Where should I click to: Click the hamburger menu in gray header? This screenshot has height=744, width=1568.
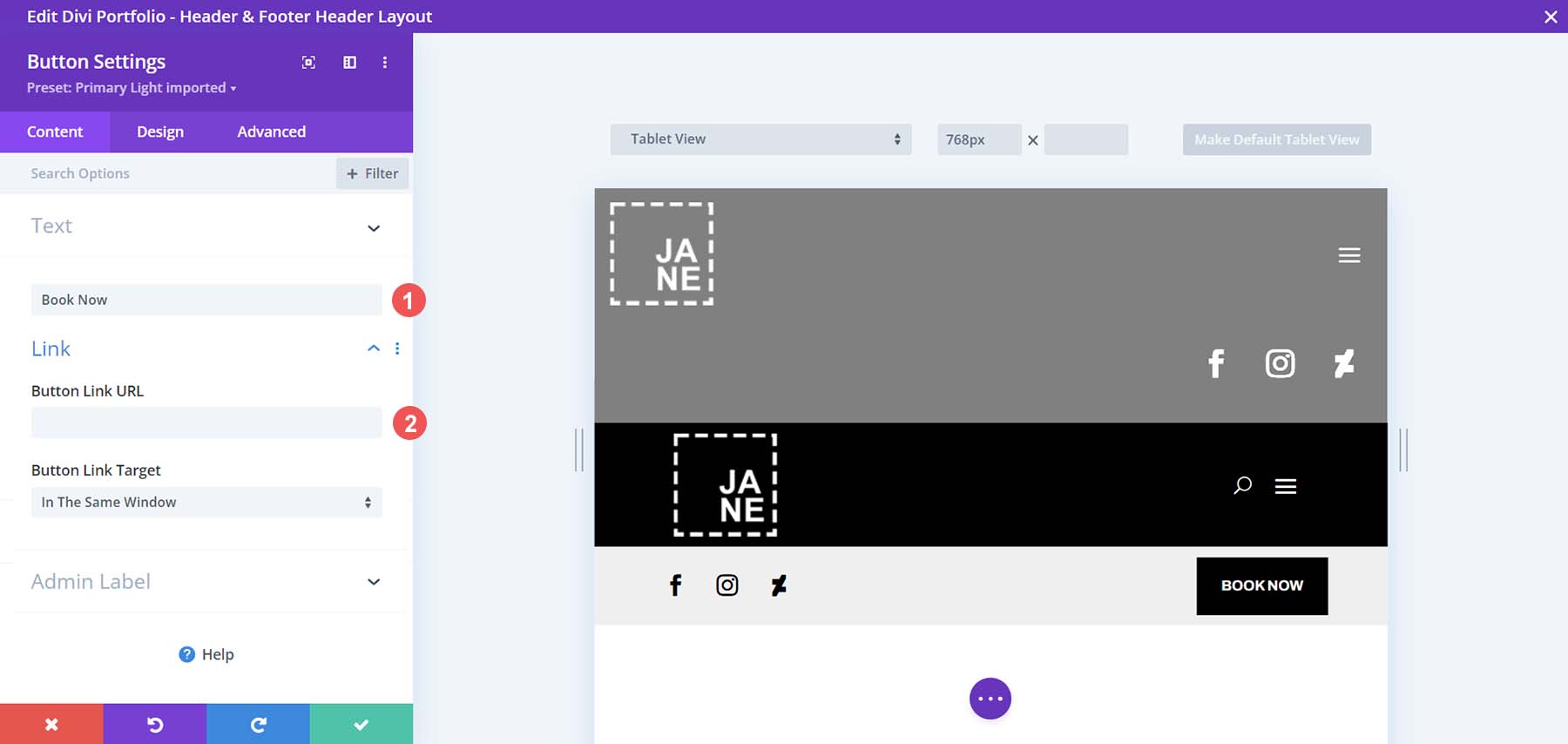pos(1348,255)
